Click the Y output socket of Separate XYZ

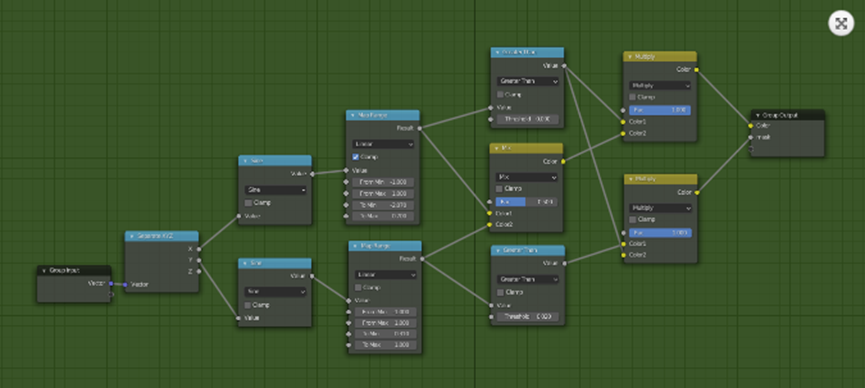pos(199,260)
